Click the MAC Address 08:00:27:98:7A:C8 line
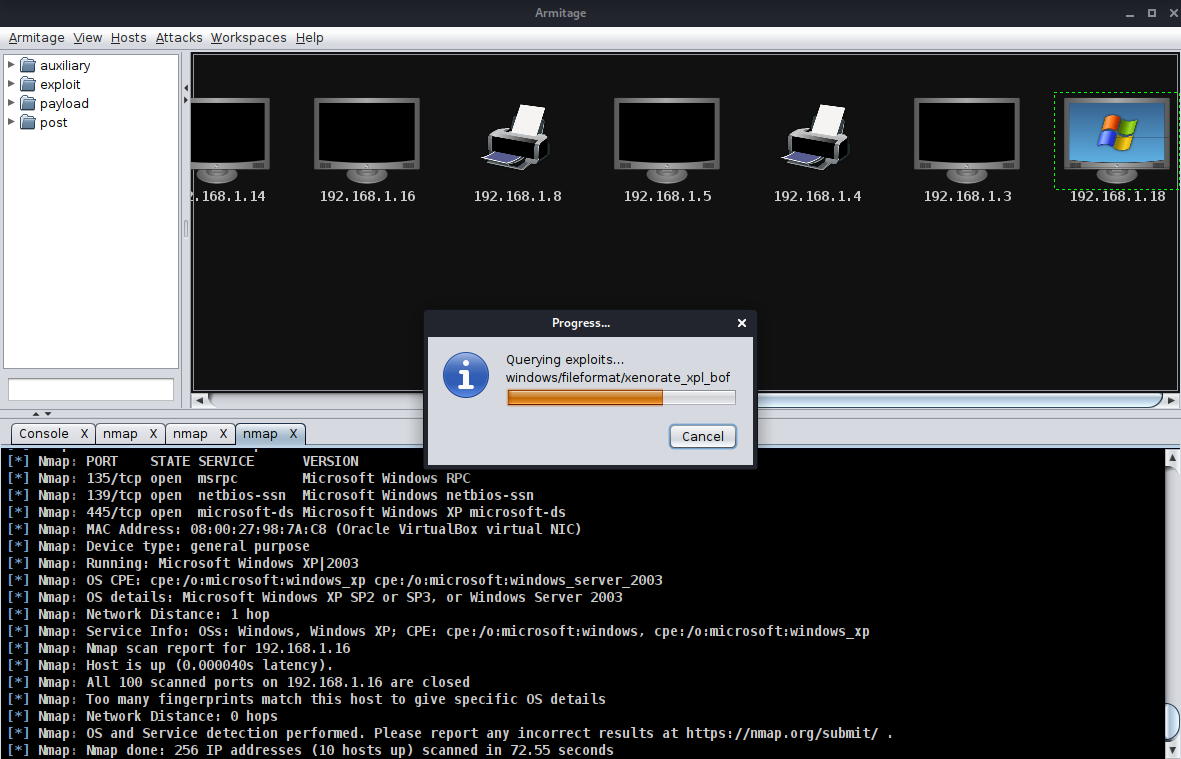 point(294,529)
